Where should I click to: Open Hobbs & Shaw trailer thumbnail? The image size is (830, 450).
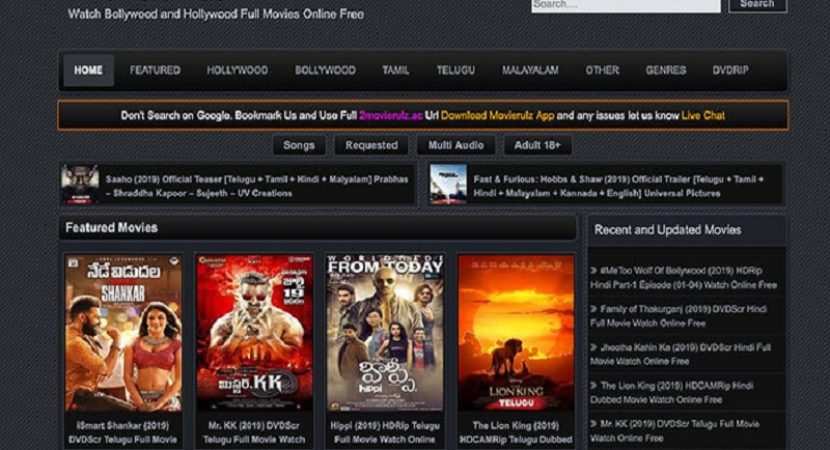[x=448, y=184]
